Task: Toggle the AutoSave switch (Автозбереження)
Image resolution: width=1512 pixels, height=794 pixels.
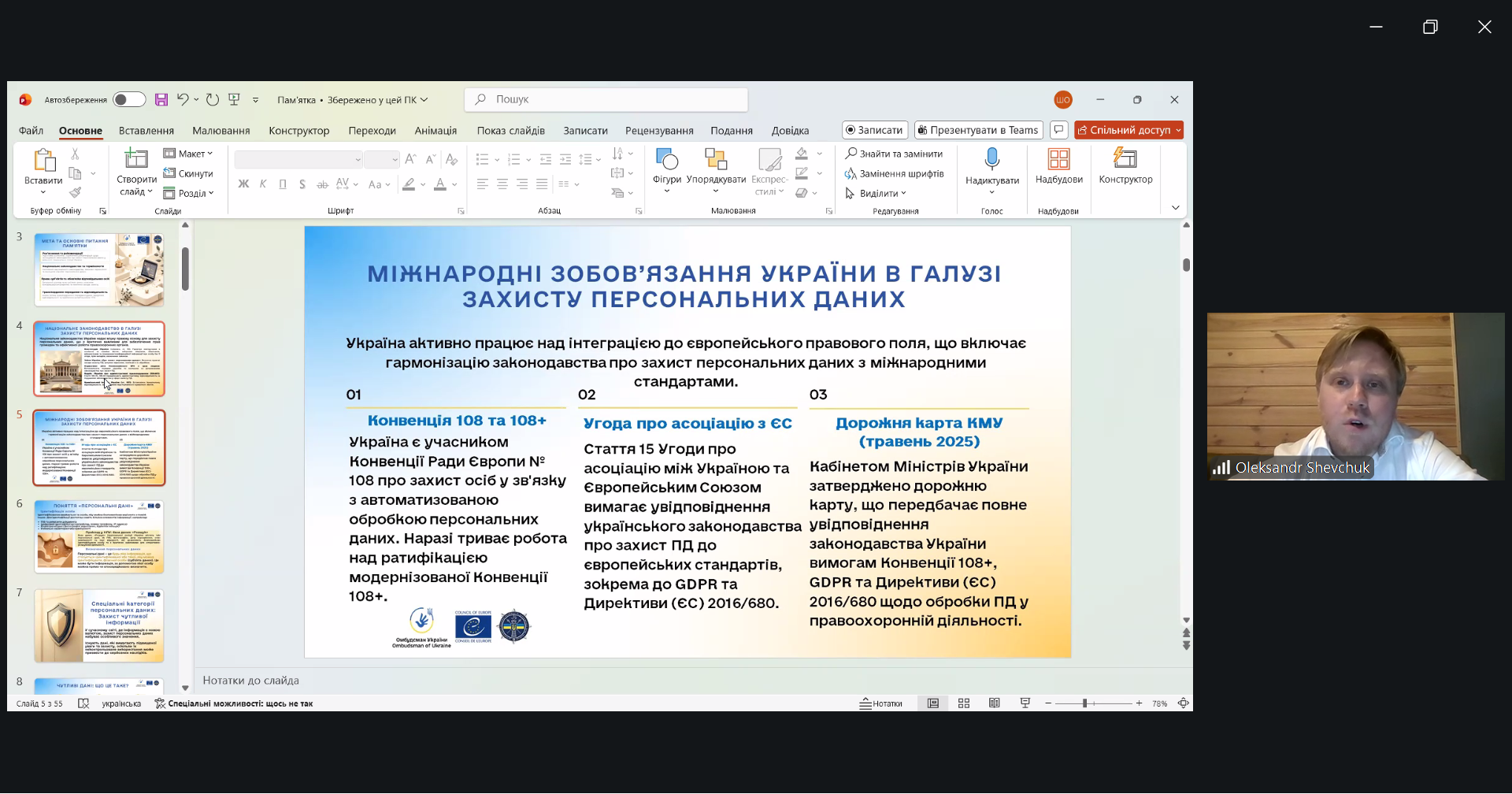Action: 129,99
